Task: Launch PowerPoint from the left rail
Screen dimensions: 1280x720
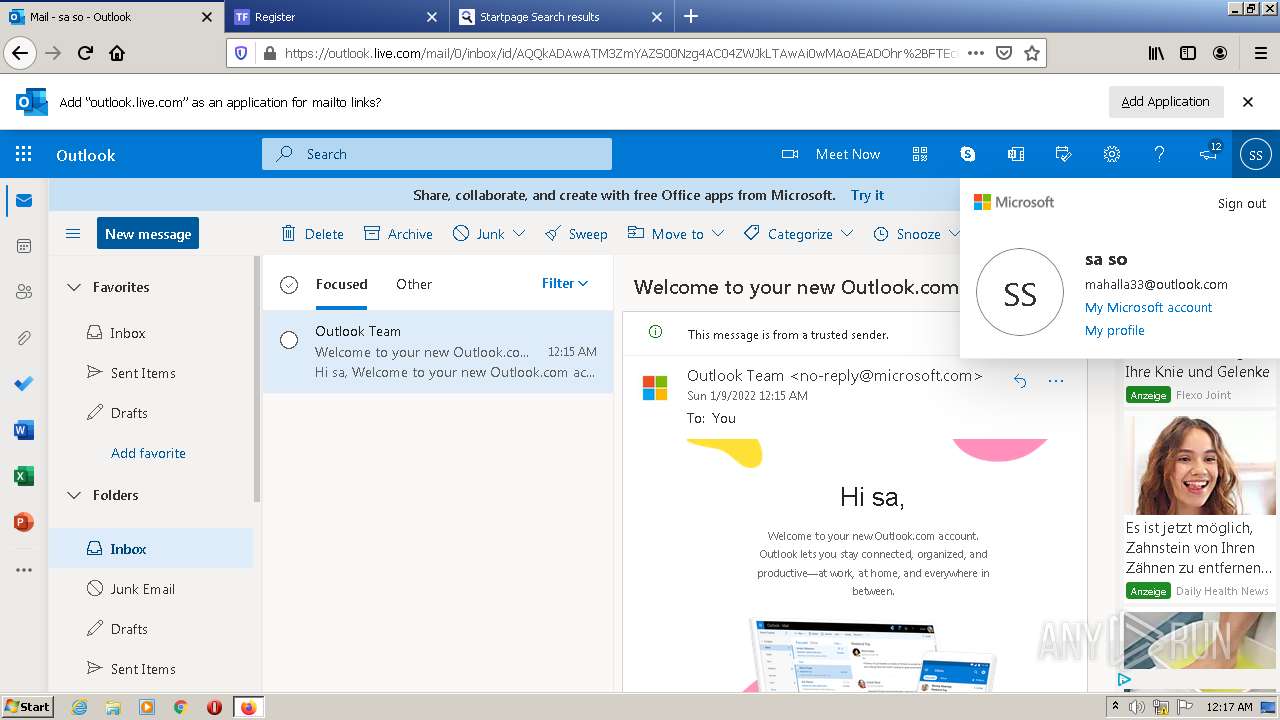Action: tap(24, 522)
